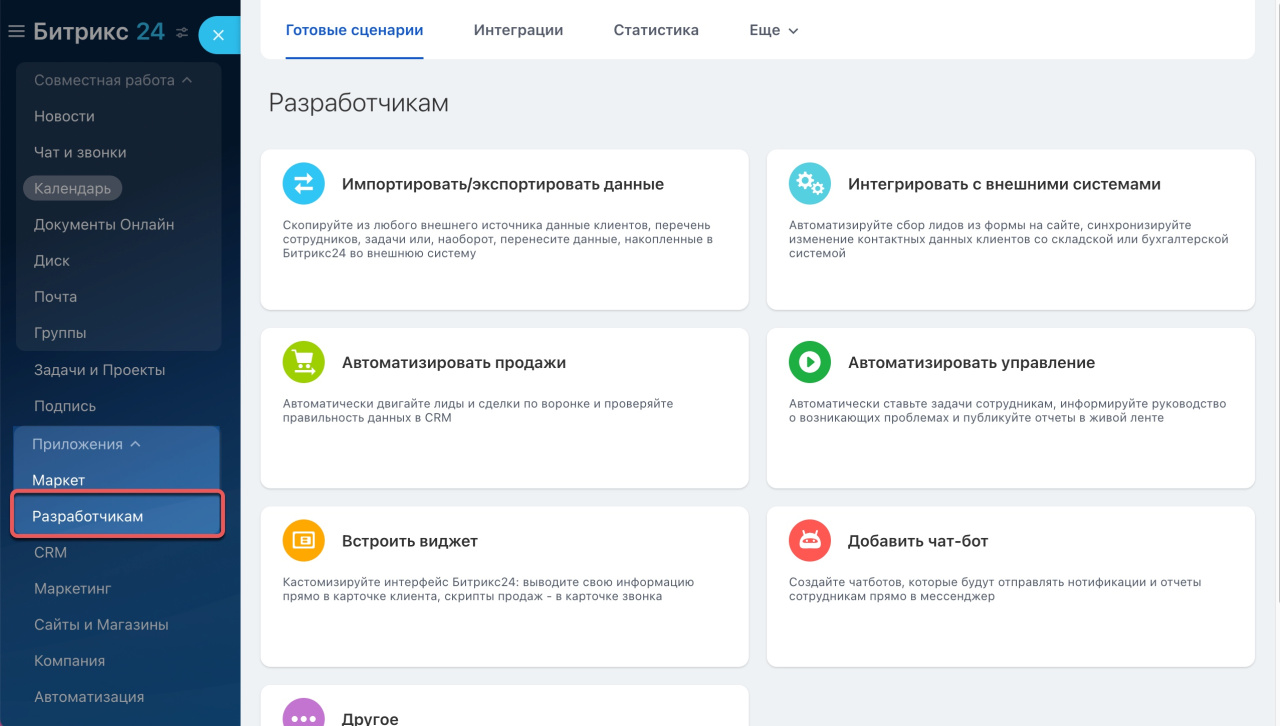1280x726 pixels.
Task: Choose Автоматизировать управление card title
Action: [x=971, y=362]
